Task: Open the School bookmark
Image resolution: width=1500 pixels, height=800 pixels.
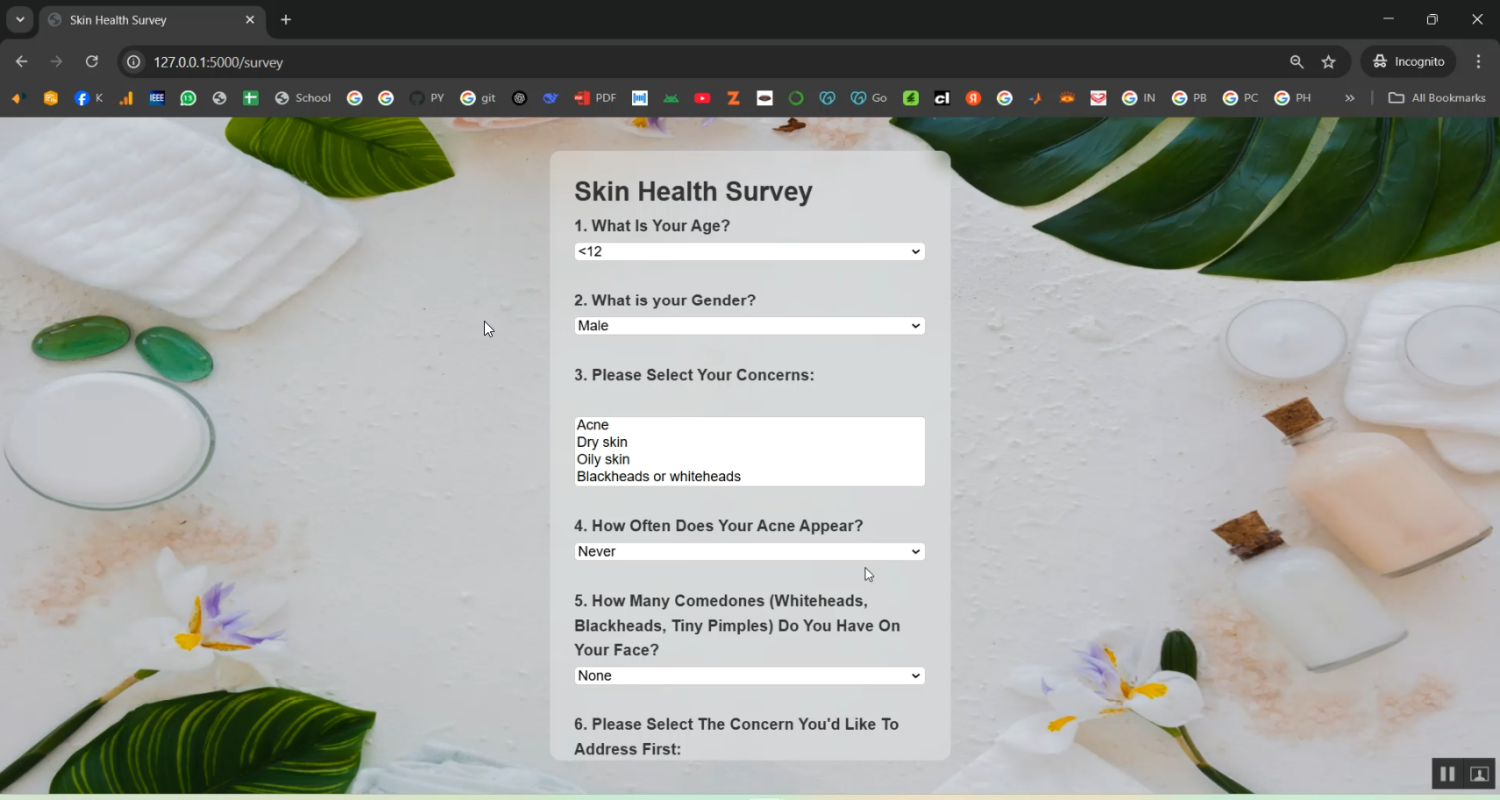Action: pyautogui.click(x=303, y=98)
